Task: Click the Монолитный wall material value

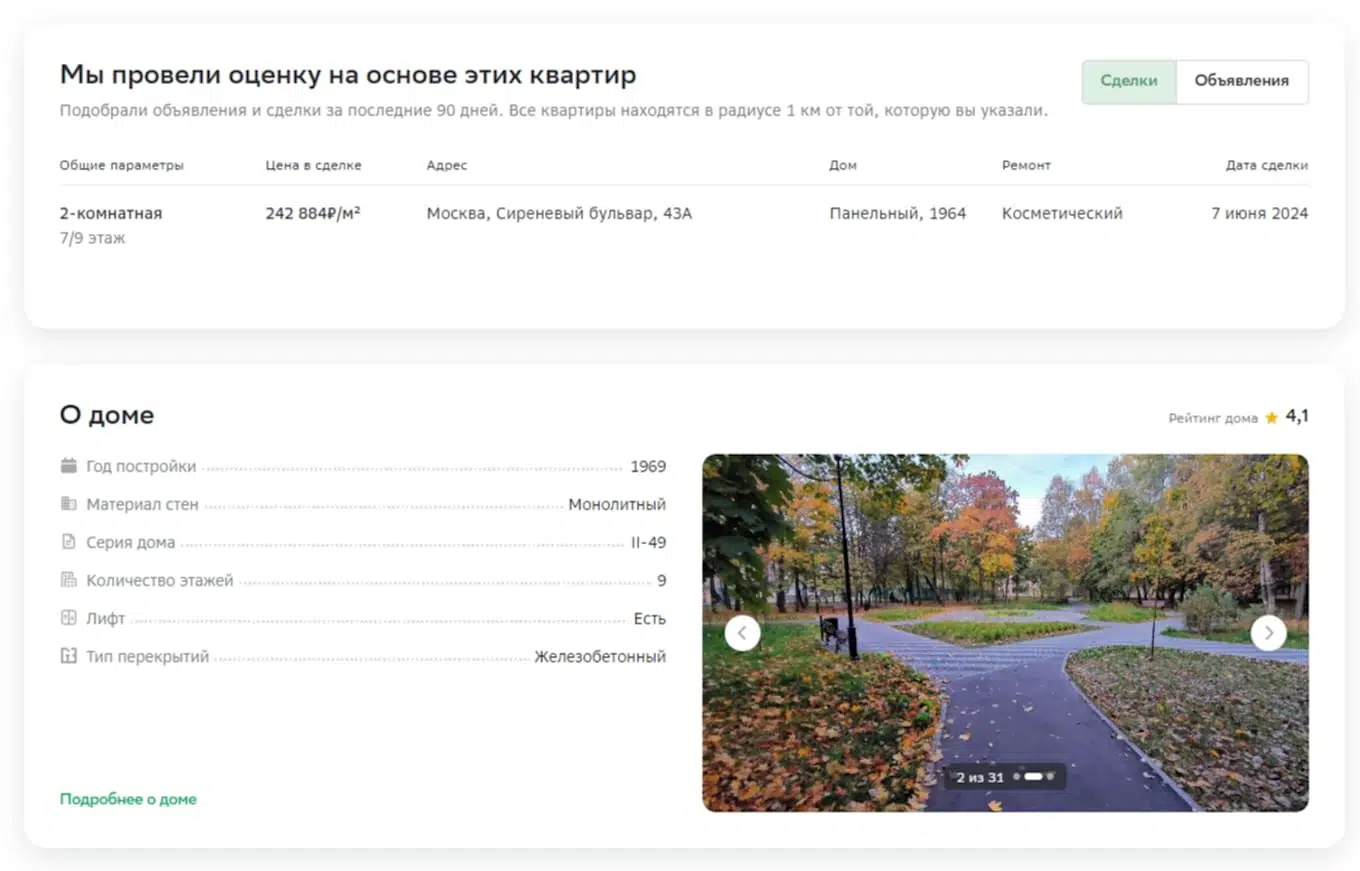Action: click(x=617, y=504)
